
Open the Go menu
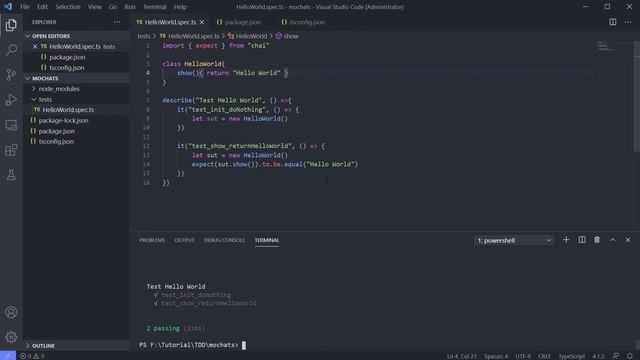point(113,7)
